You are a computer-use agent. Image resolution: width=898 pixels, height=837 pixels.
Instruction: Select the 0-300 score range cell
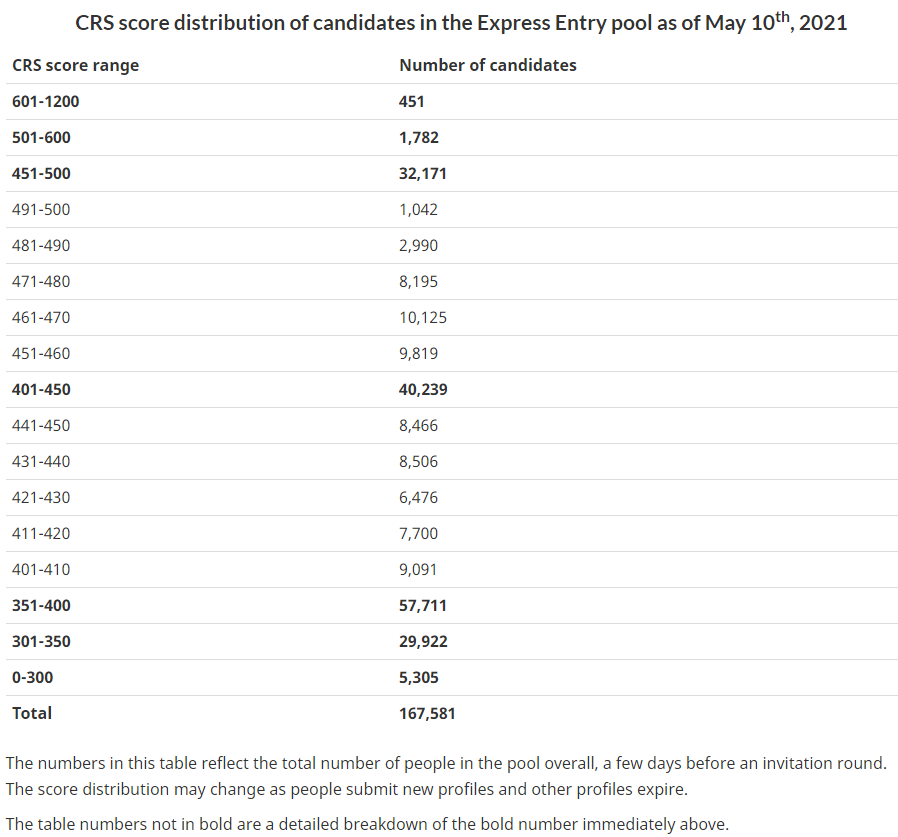[32, 677]
